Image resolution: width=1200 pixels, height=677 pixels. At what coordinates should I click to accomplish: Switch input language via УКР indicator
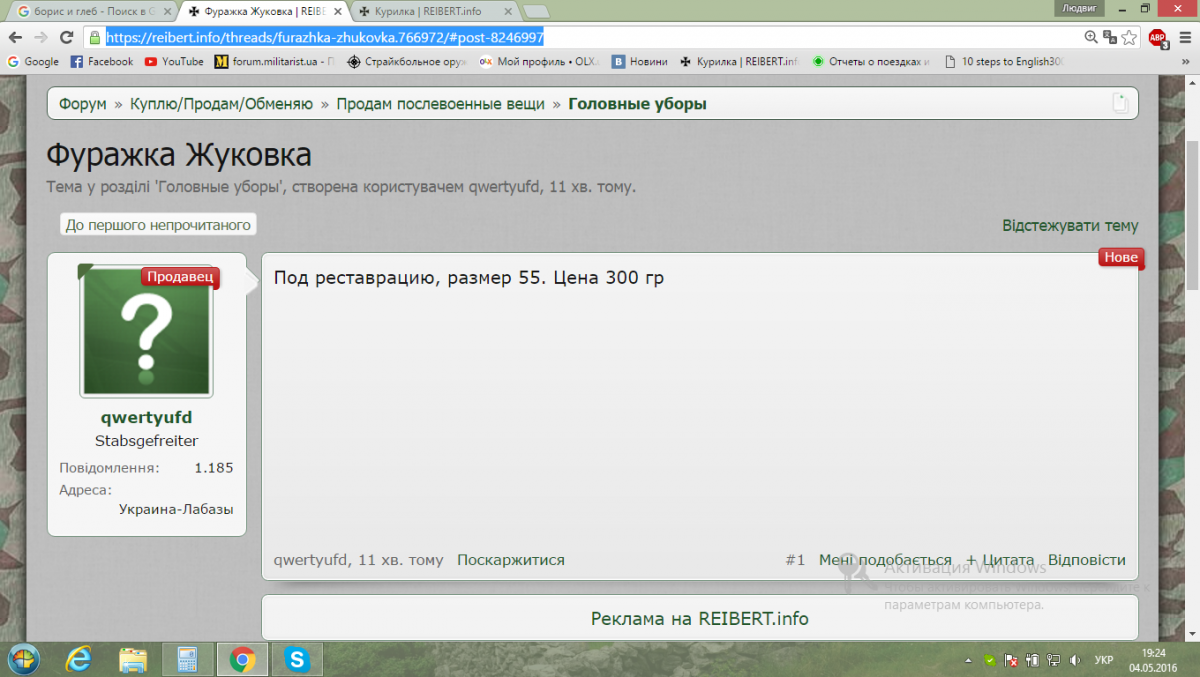coord(1104,660)
